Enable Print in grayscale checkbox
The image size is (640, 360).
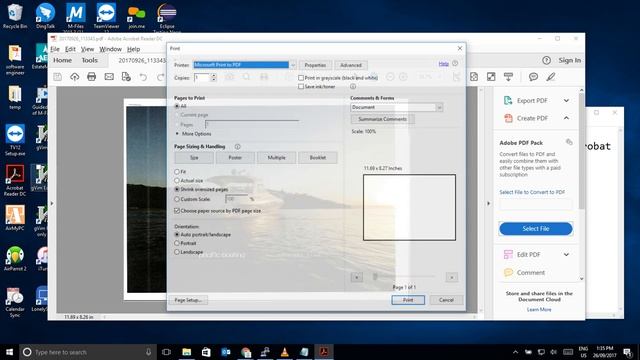pos(301,78)
